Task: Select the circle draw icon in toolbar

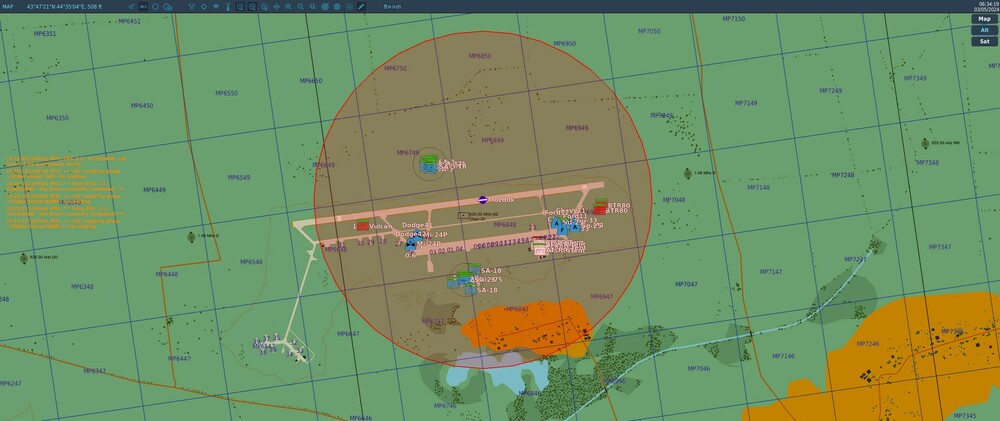Action: point(156,6)
